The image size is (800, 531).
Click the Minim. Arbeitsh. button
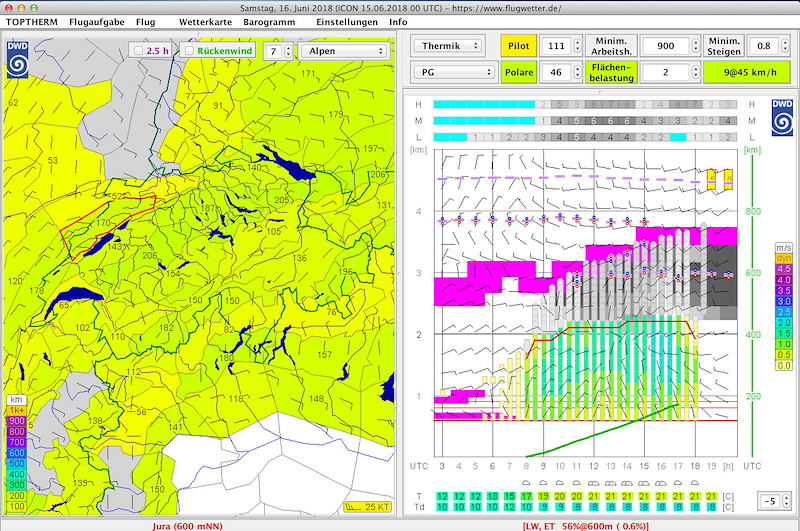(611, 46)
